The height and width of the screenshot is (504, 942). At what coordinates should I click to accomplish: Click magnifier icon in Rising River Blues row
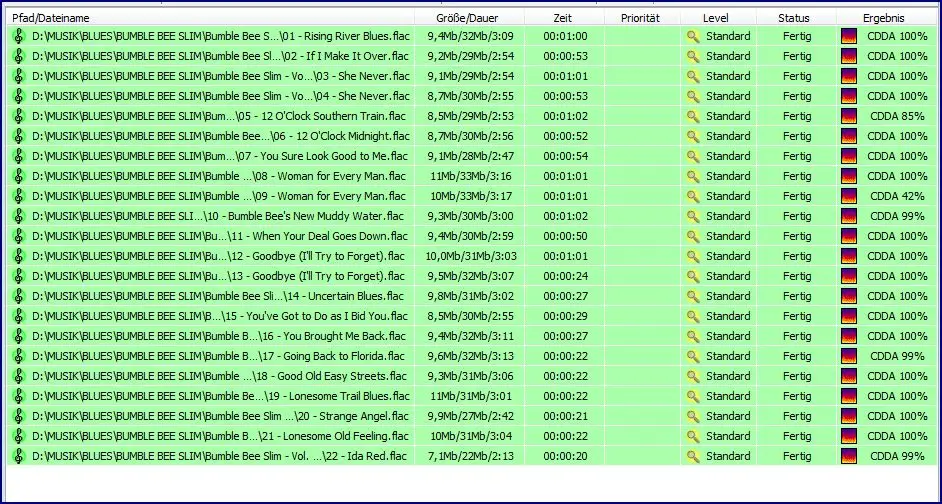coord(693,36)
